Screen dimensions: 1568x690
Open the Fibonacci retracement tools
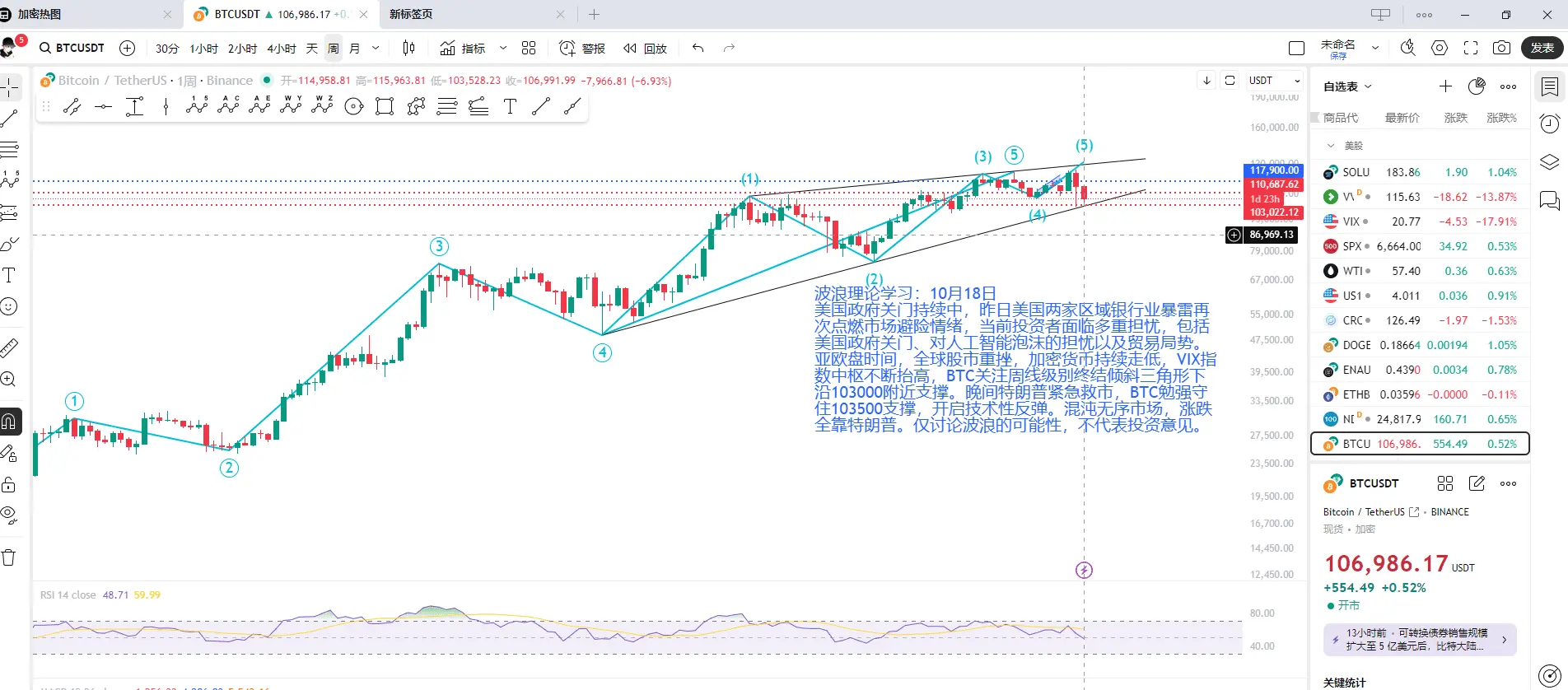click(10, 150)
